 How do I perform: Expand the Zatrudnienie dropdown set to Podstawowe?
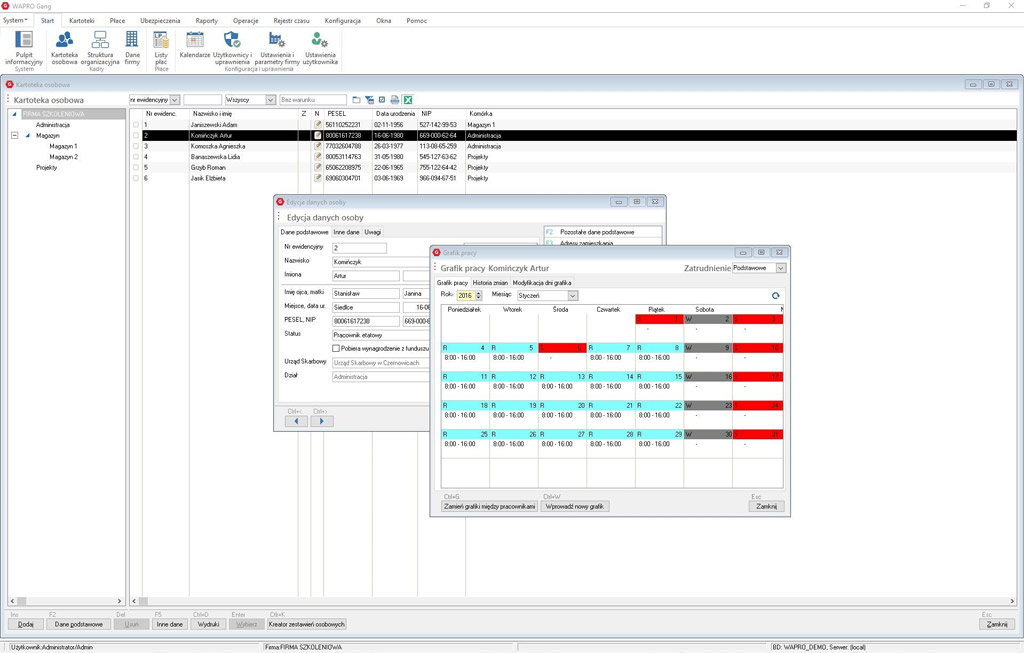[781, 268]
